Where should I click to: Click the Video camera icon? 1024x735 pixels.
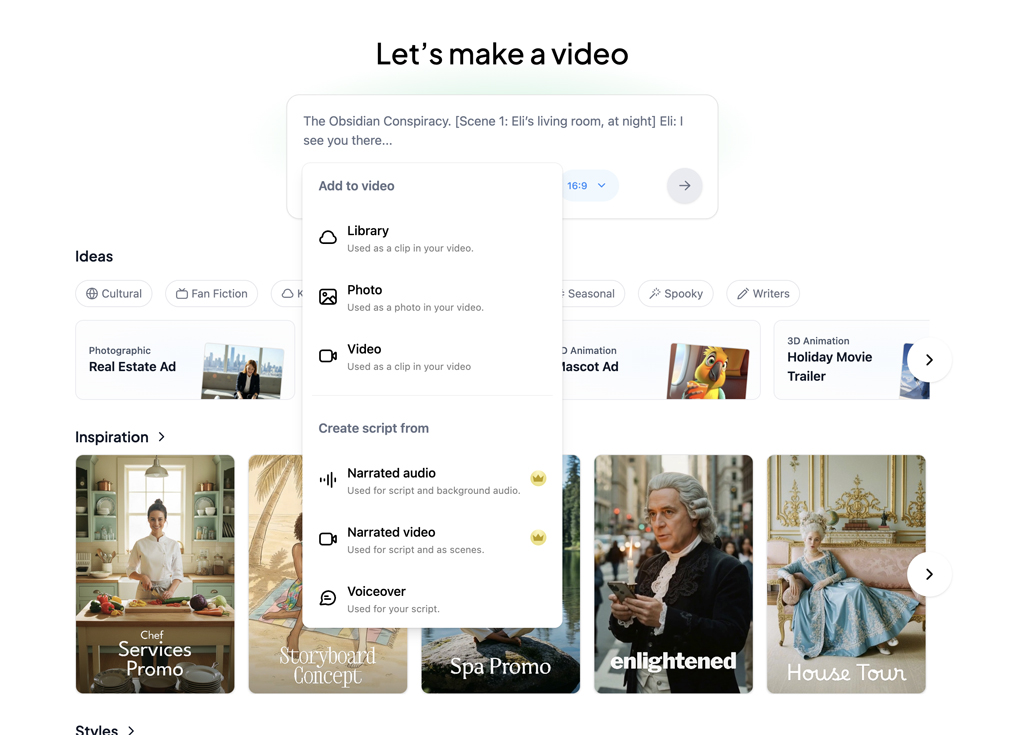(328, 356)
